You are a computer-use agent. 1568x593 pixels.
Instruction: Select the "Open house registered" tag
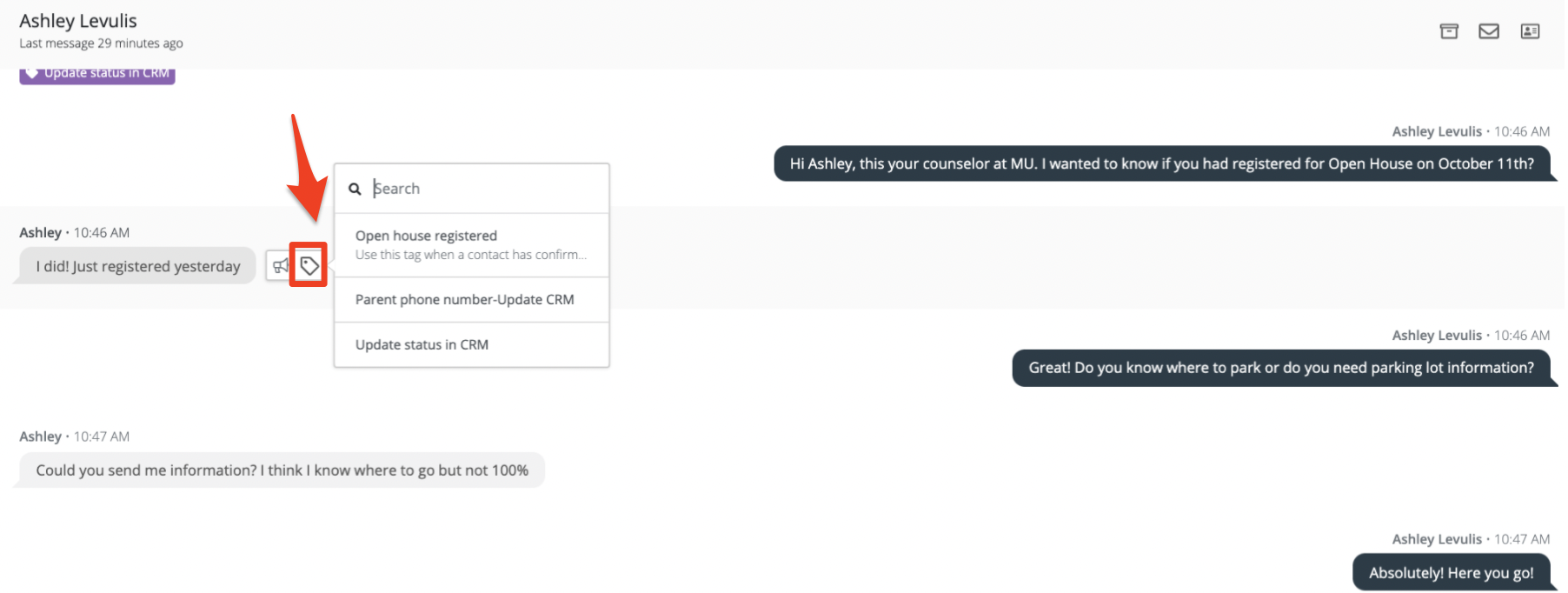click(426, 236)
